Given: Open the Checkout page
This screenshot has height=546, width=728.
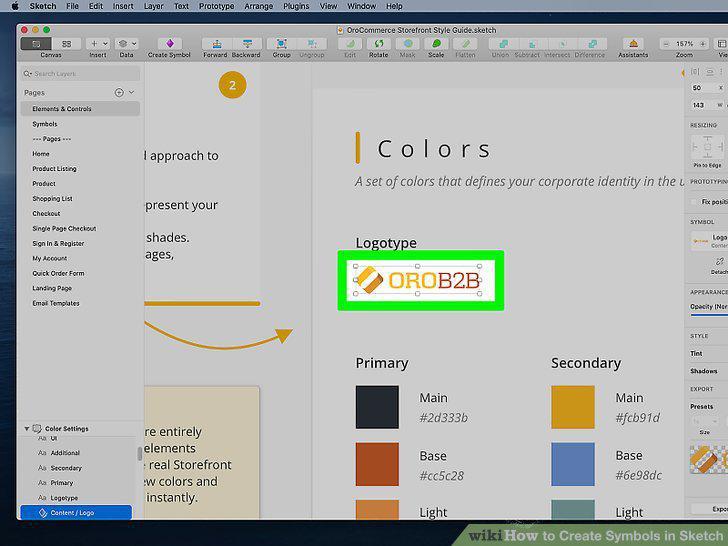Looking at the screenshot, I should coord(46,214).
